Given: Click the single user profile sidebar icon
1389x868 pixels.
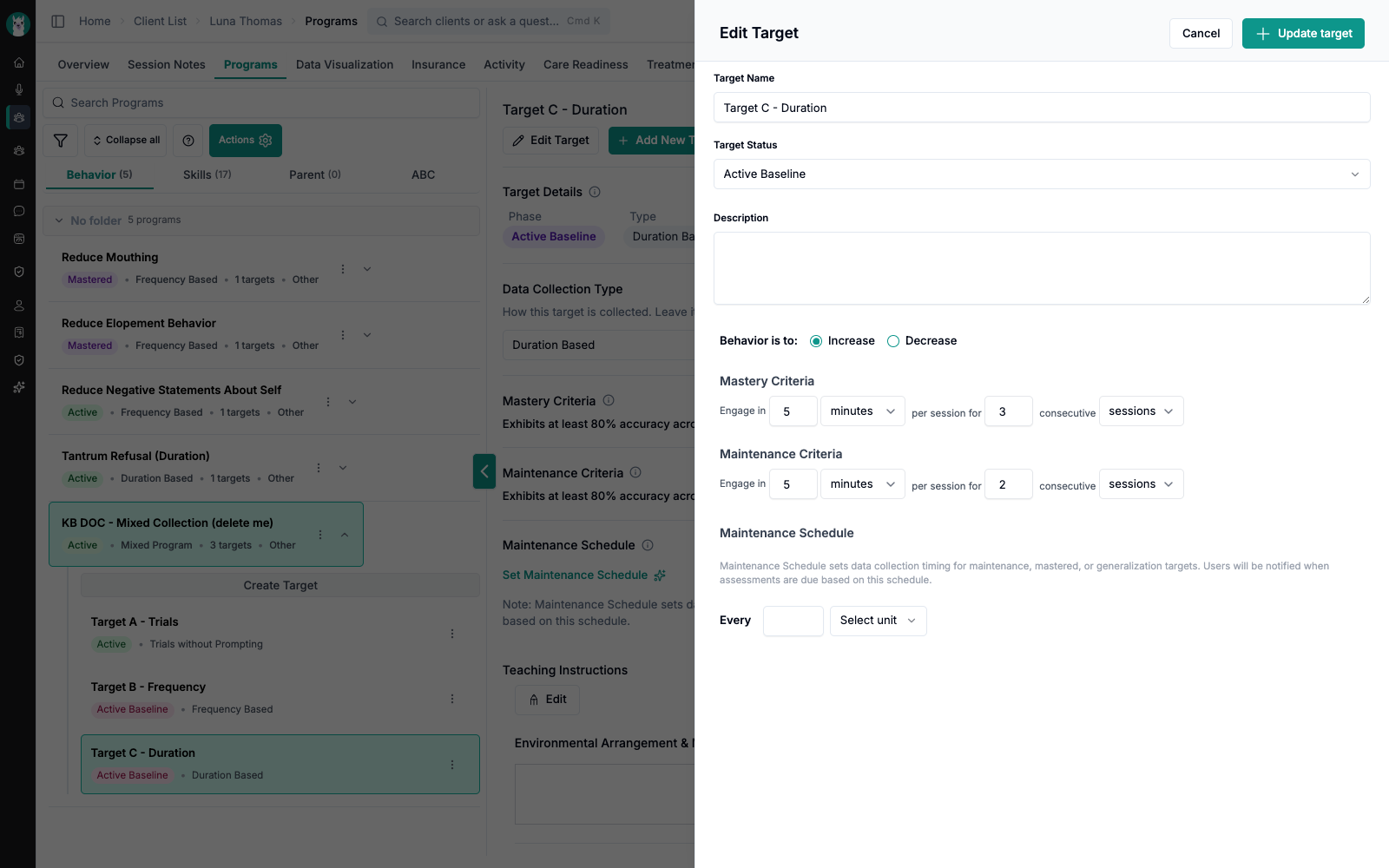Looking at the screenshot, I should point(18,306).
